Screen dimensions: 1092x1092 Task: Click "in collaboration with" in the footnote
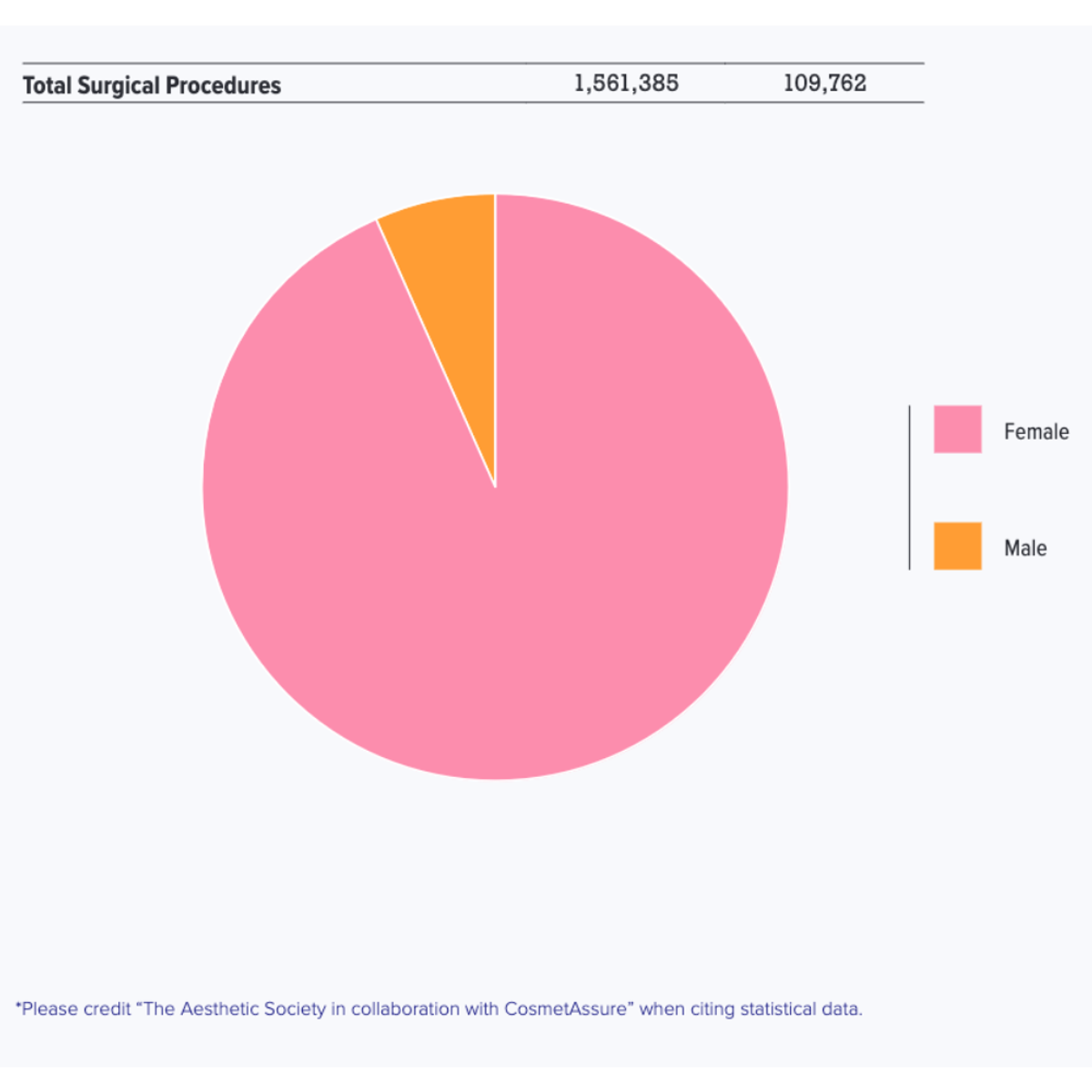(x=414, y=1008)
